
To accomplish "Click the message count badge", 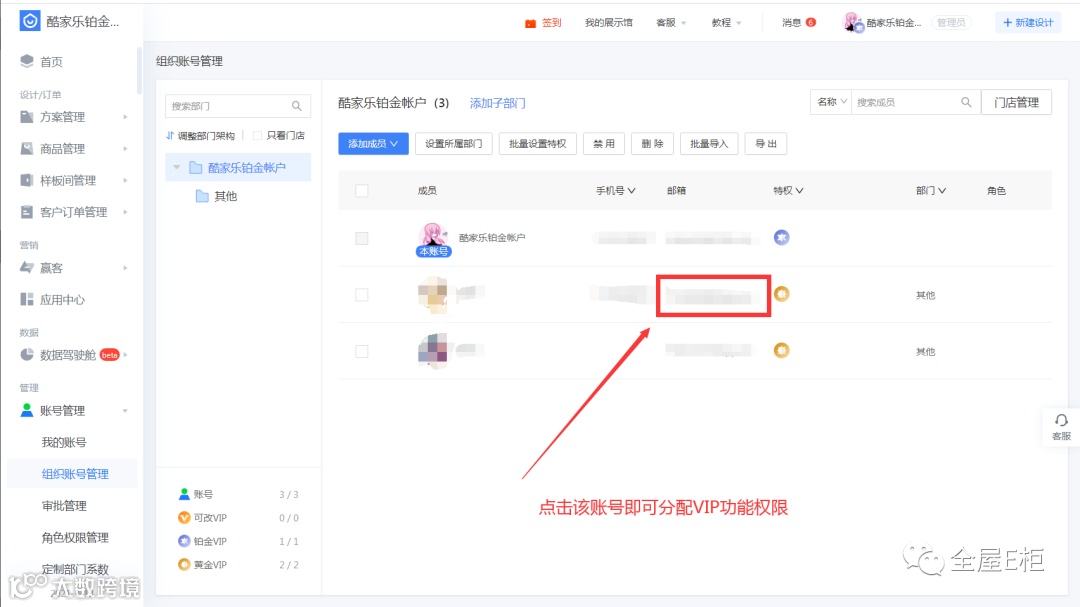I will click(811, 22).
